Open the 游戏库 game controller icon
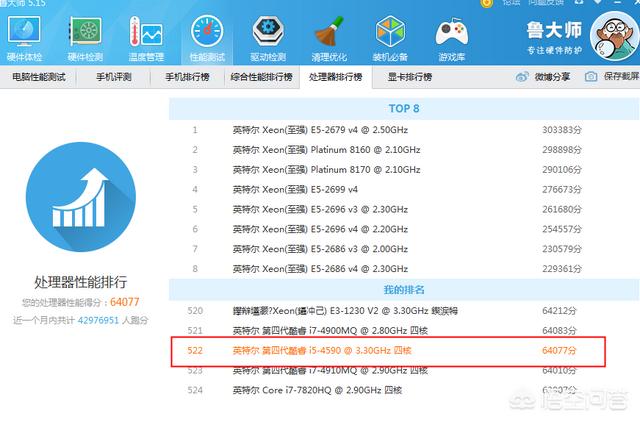 pos(451,38)
